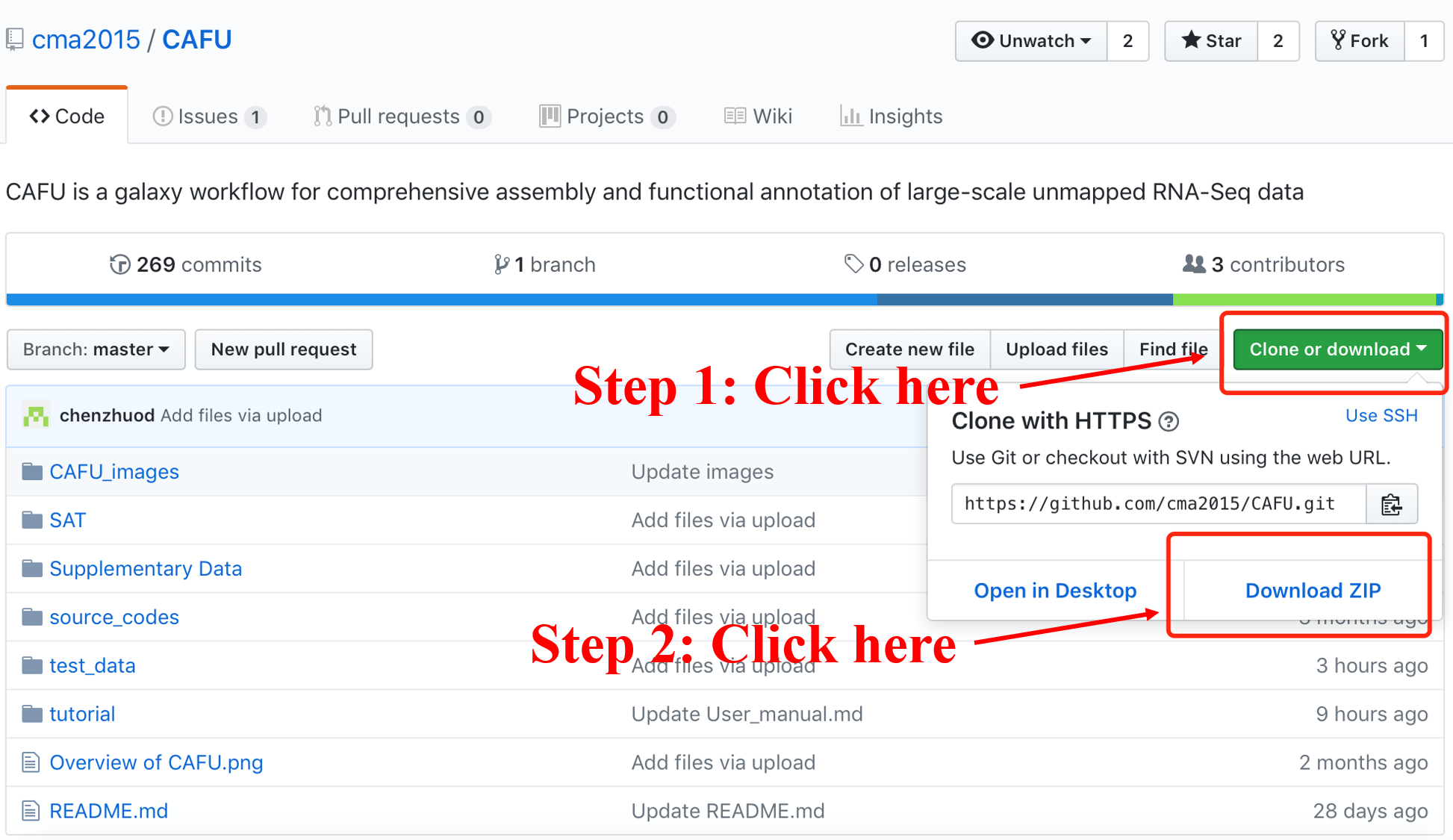1453x840 pixels.
Task: Open the Supplementary Data folder
Action: [146, 569]
